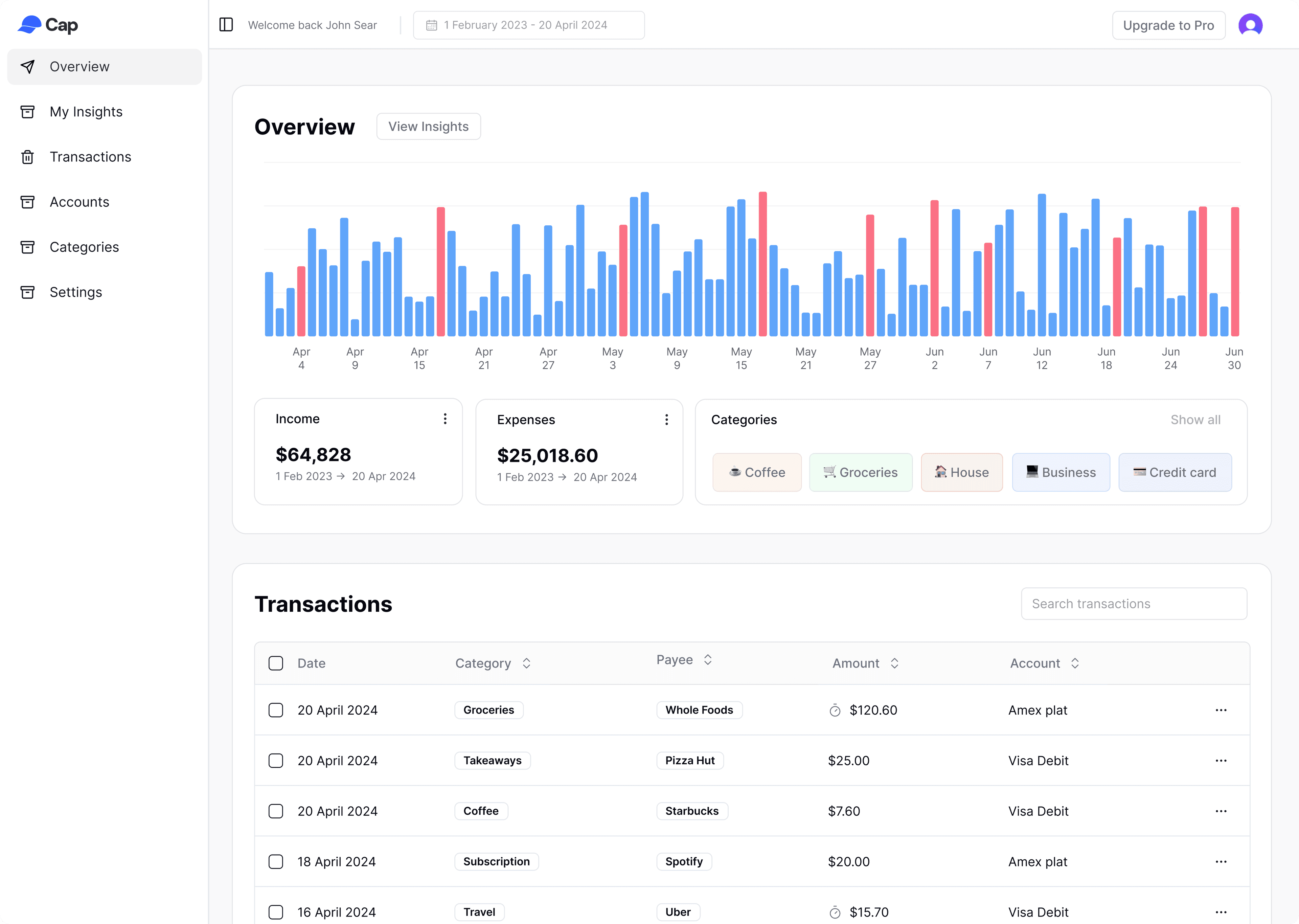
Task: Check the Starbucks transaction row
Action: [x=276, y=811]
